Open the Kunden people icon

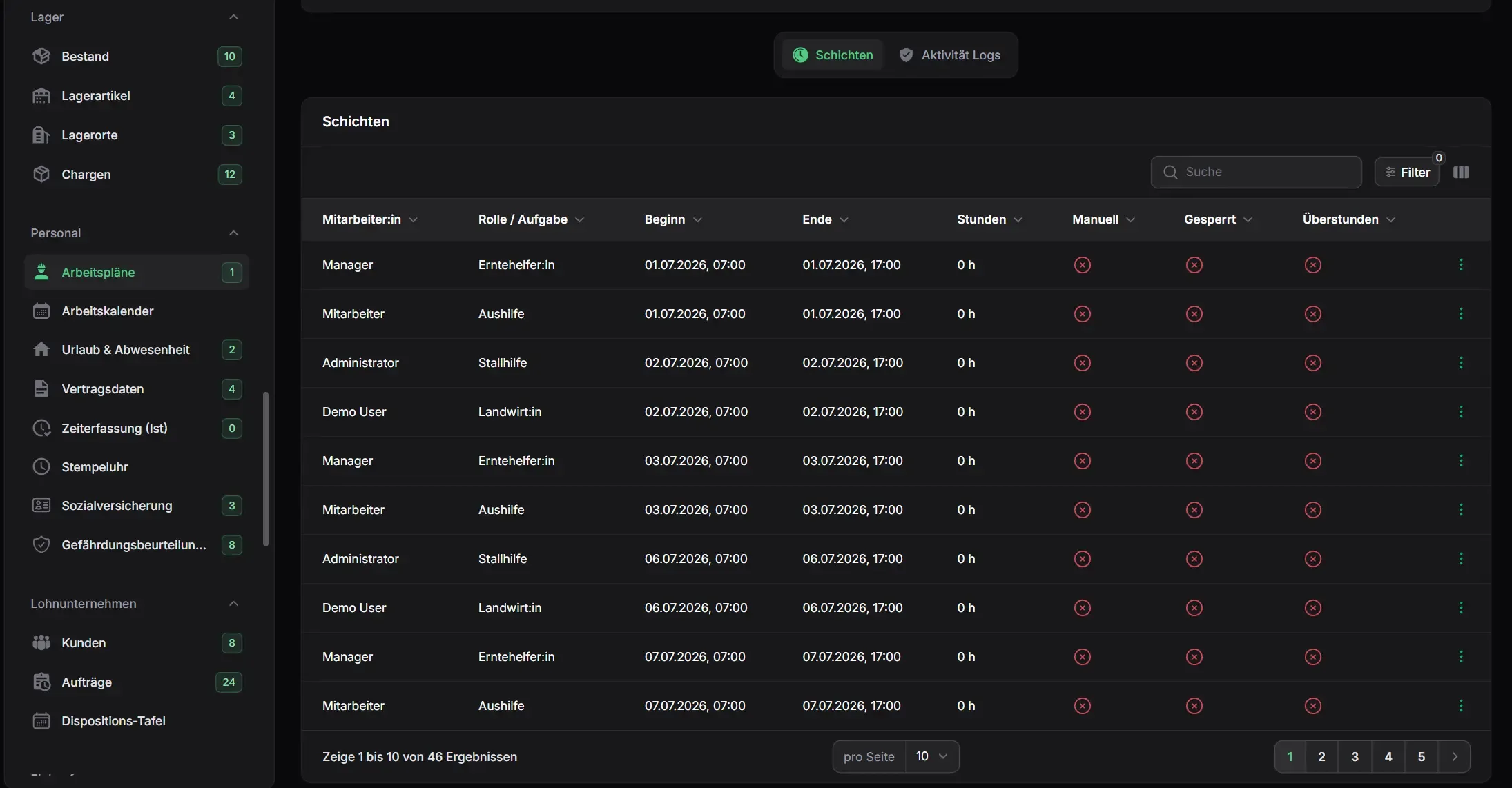(41, 643)
